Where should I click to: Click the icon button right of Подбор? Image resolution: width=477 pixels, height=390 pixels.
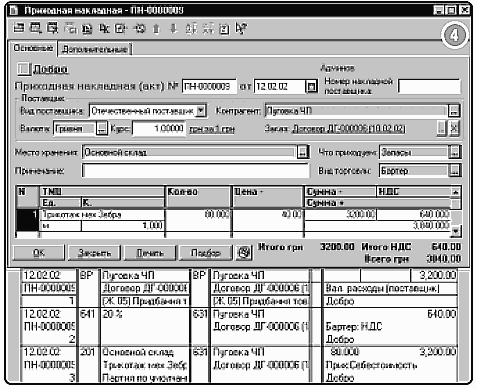pyautogui.click(x=244, y=253)
